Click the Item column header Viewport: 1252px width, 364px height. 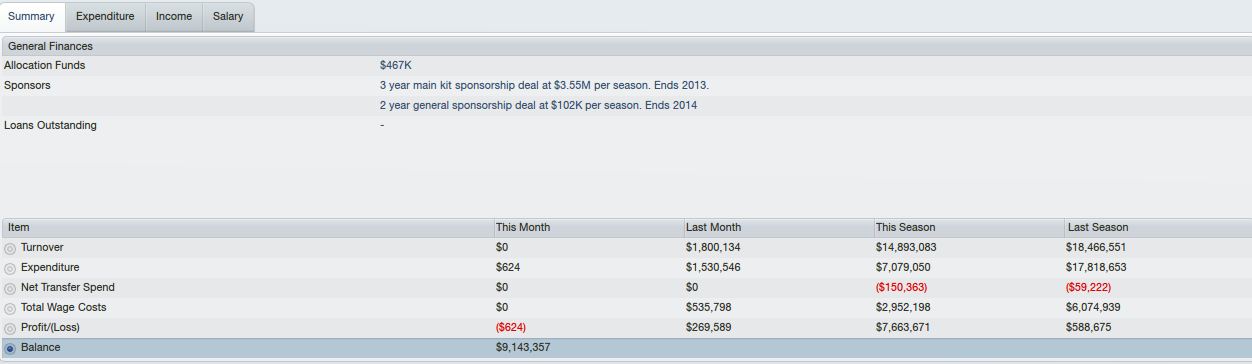(247, 227)
